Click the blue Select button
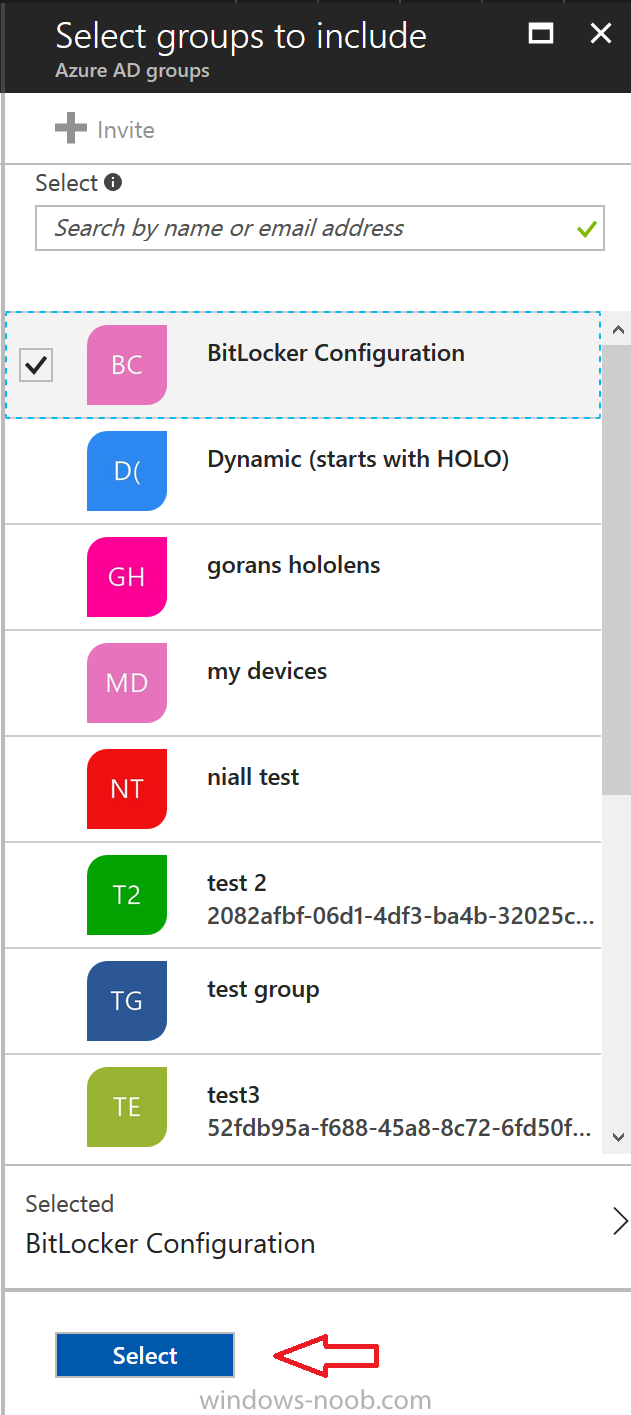This screenshot has width=631, height=1415. tap(145, 1355)
